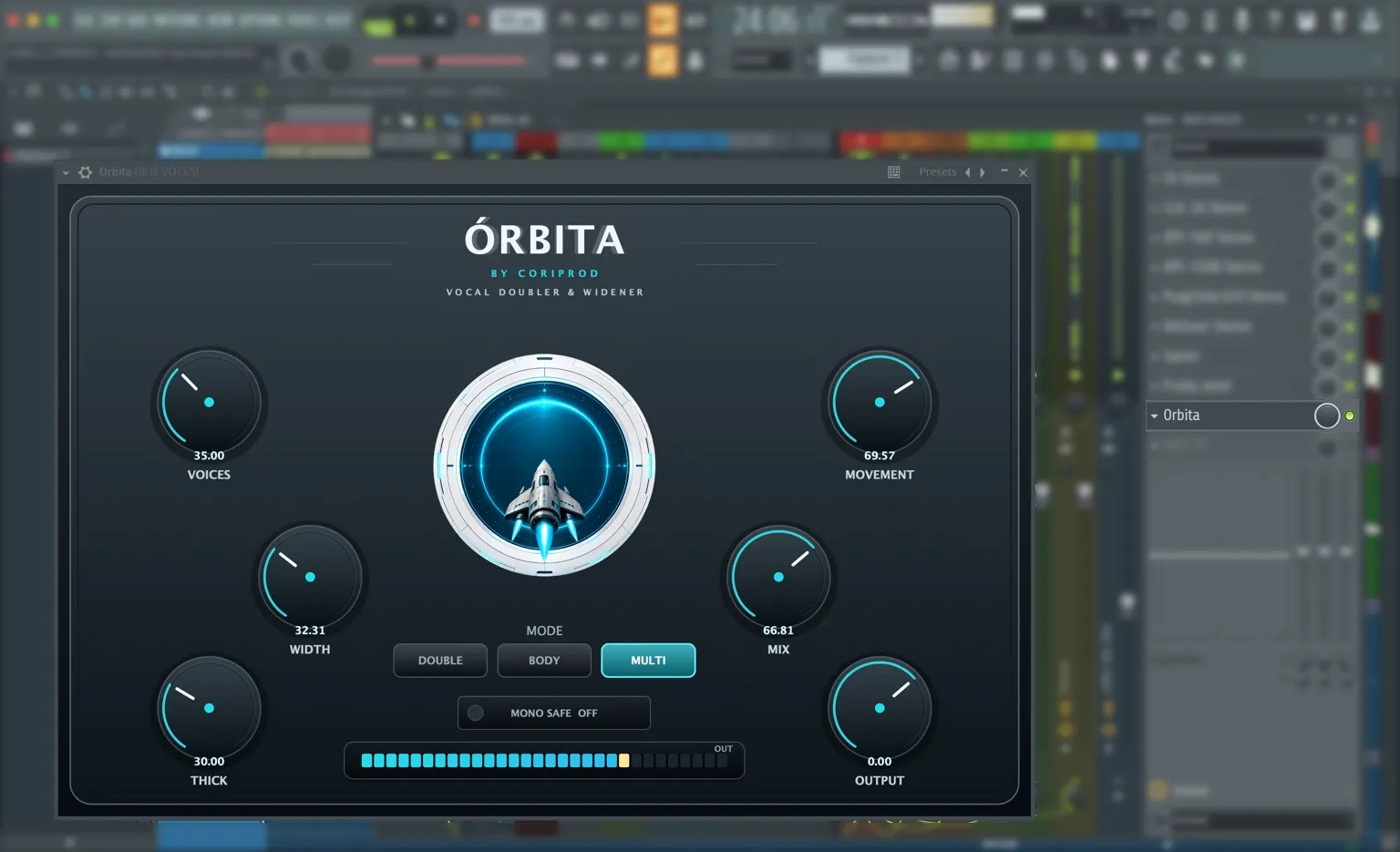Minimize the Orbita plugin window

pos(1004,171)
